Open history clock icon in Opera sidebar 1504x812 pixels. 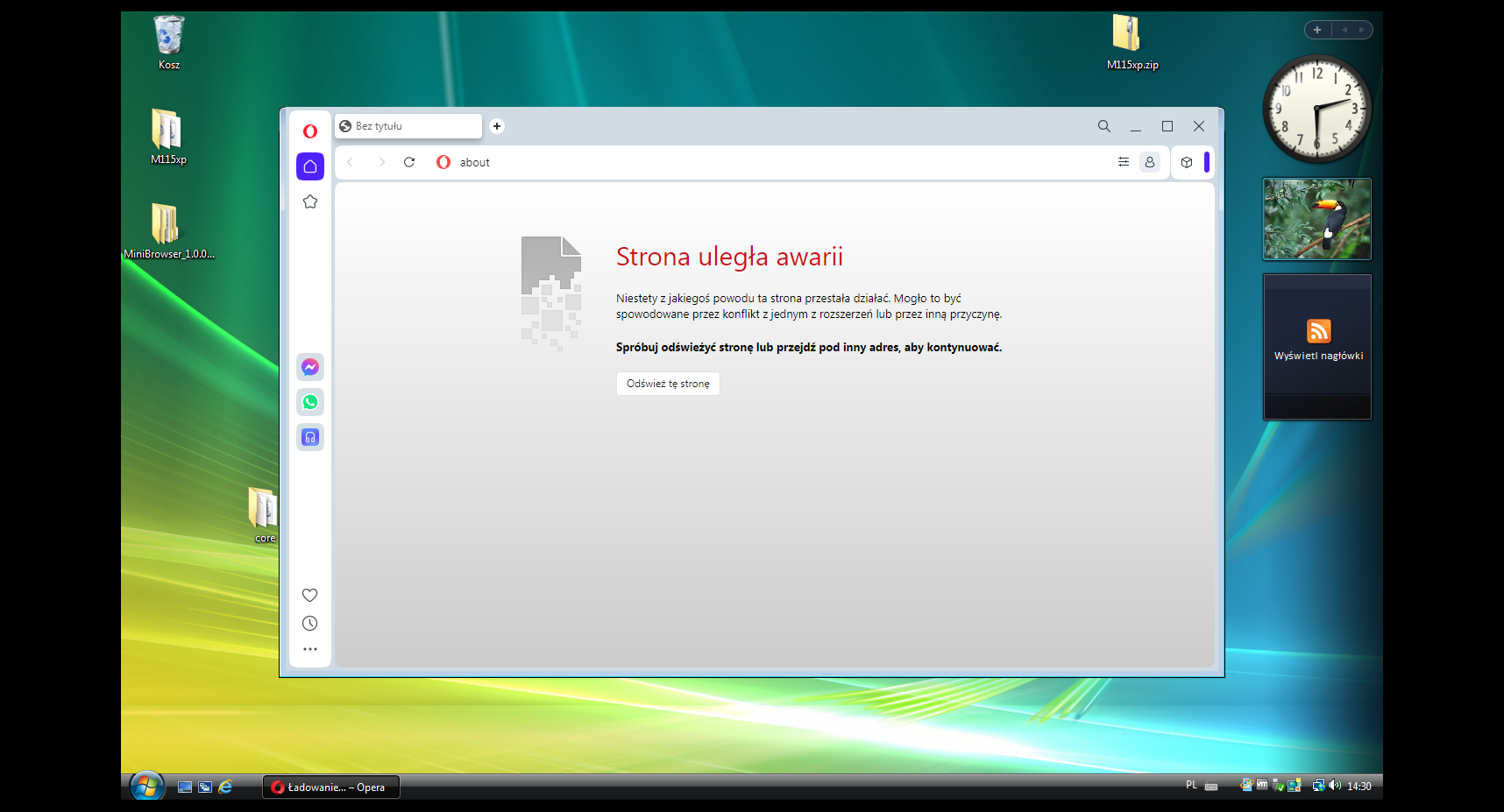[310, 624]
